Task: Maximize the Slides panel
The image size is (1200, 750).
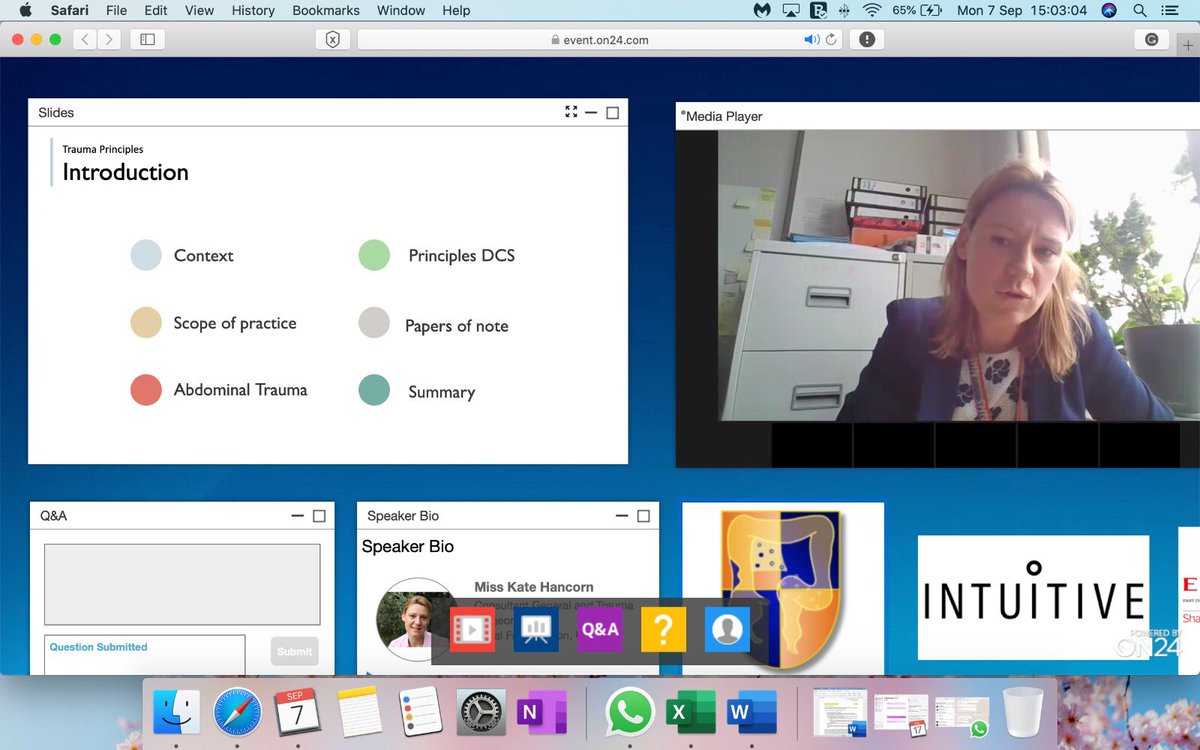Action: (x=613, y=112)
